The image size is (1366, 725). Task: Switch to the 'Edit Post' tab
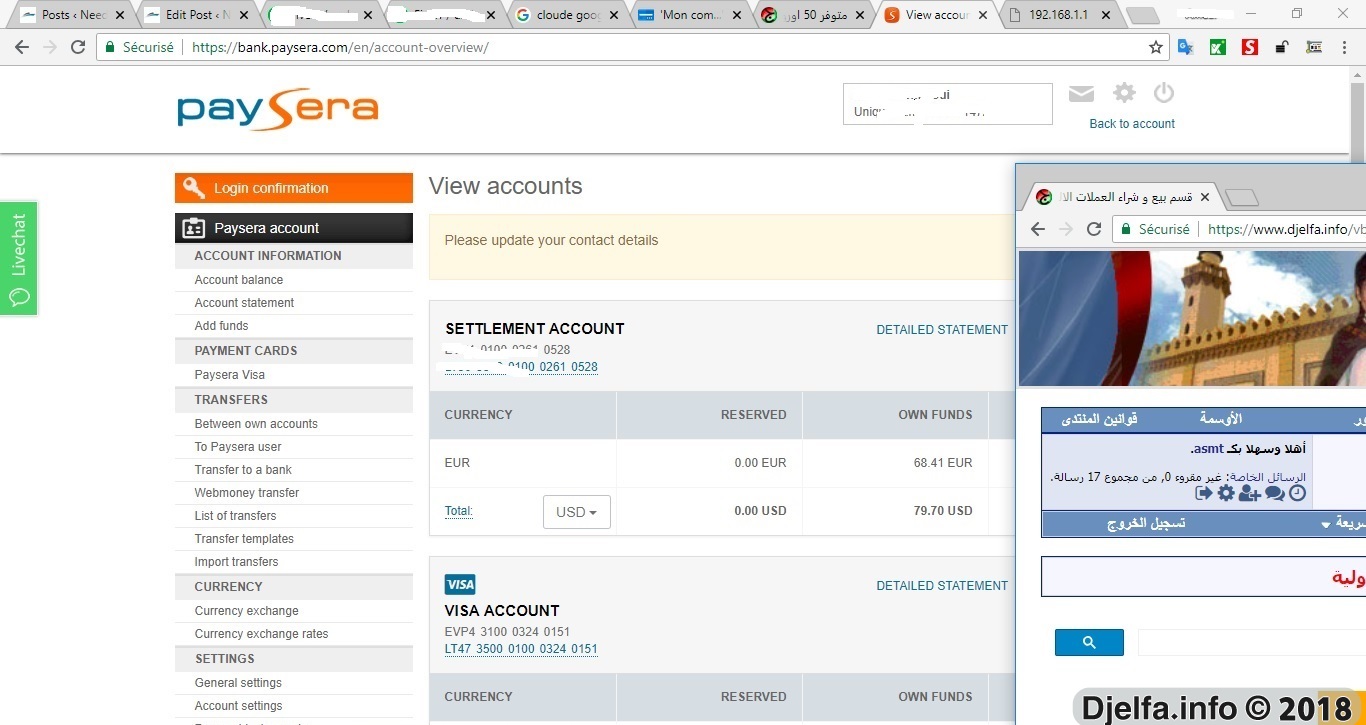[197, 15]
